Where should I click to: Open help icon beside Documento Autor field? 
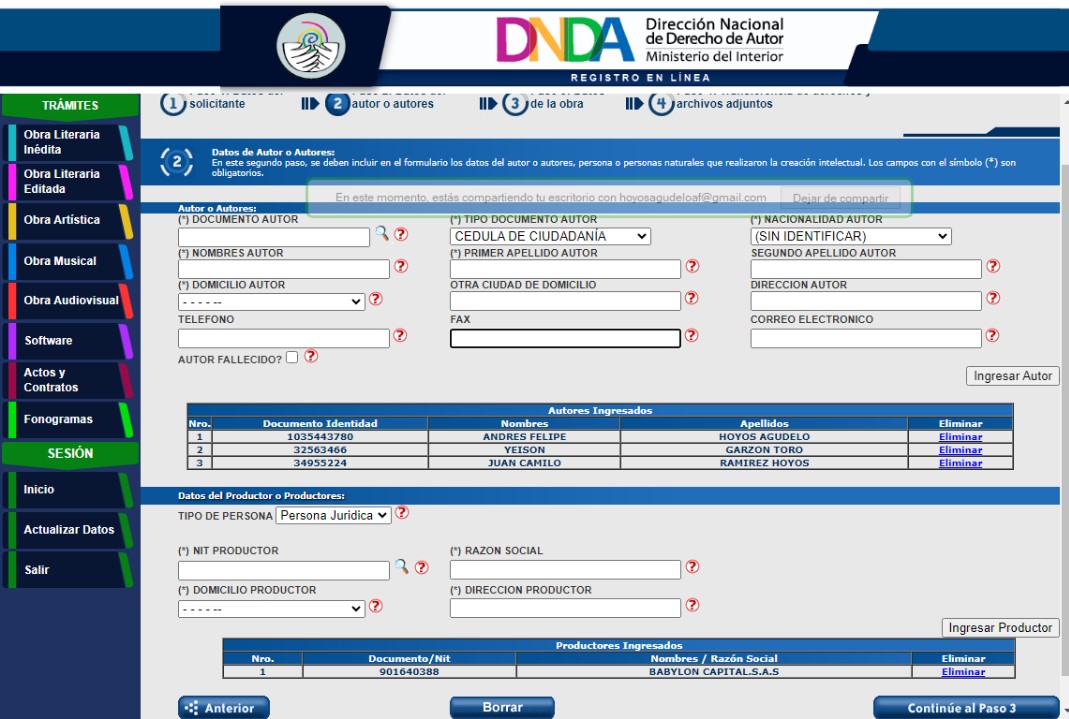click(x=401, y=234)
